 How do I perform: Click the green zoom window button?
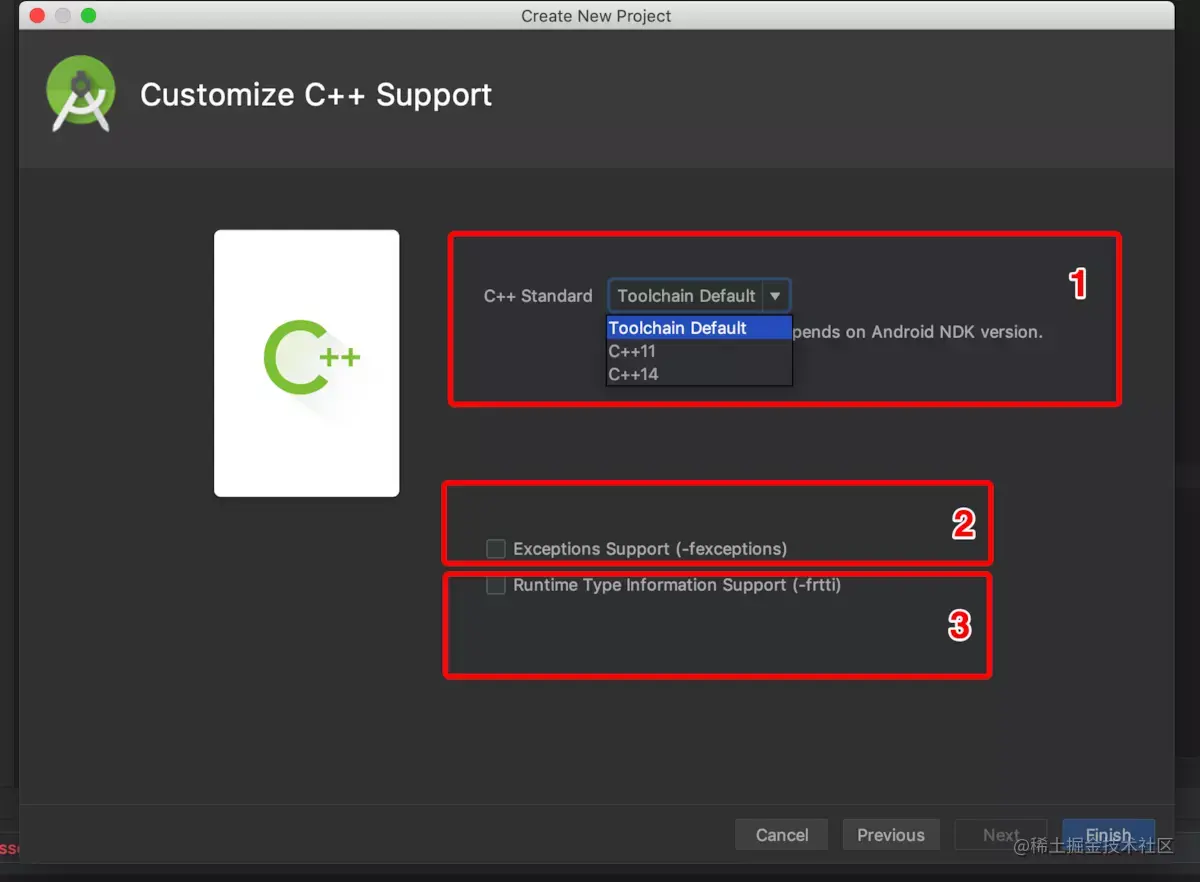click(88, 16)
